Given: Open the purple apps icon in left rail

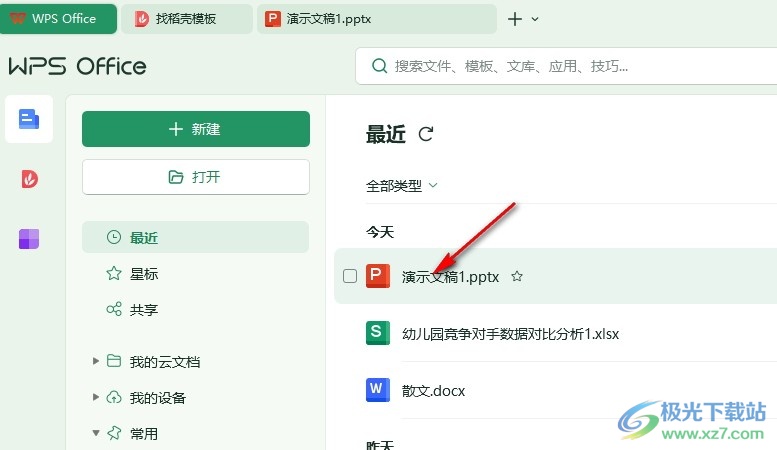Looking at the screenshot, I should tap(29, 239).
